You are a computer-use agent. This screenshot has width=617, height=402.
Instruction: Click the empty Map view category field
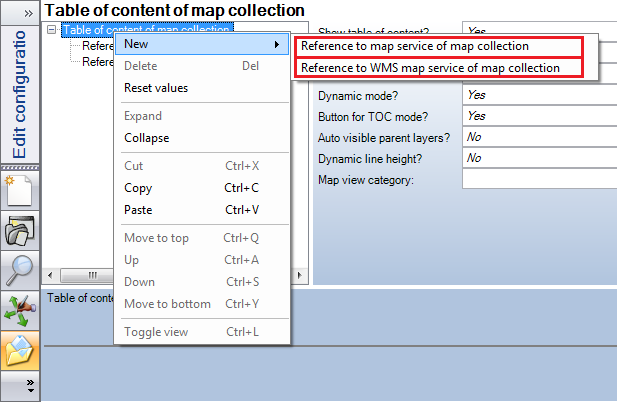click(x=539, y=179)
